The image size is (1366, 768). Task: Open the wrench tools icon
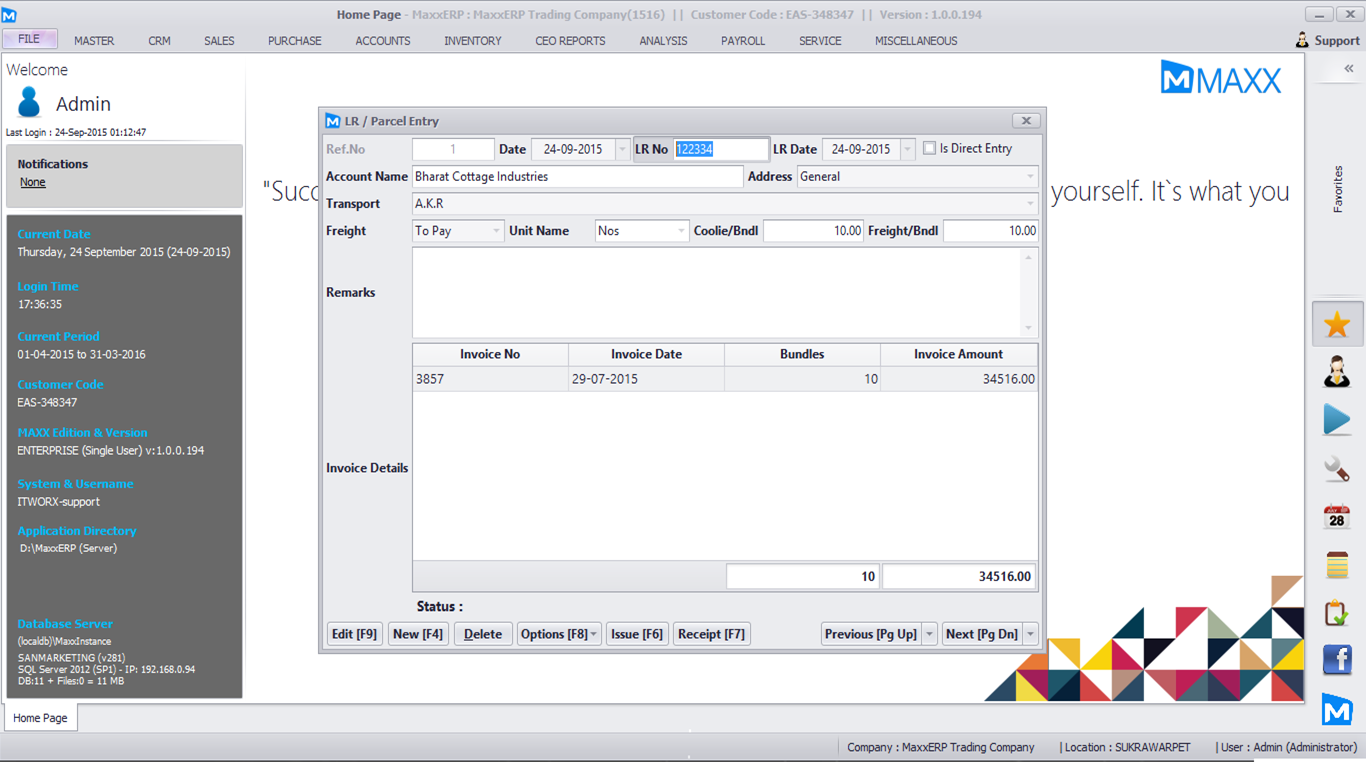point(1337,468)
